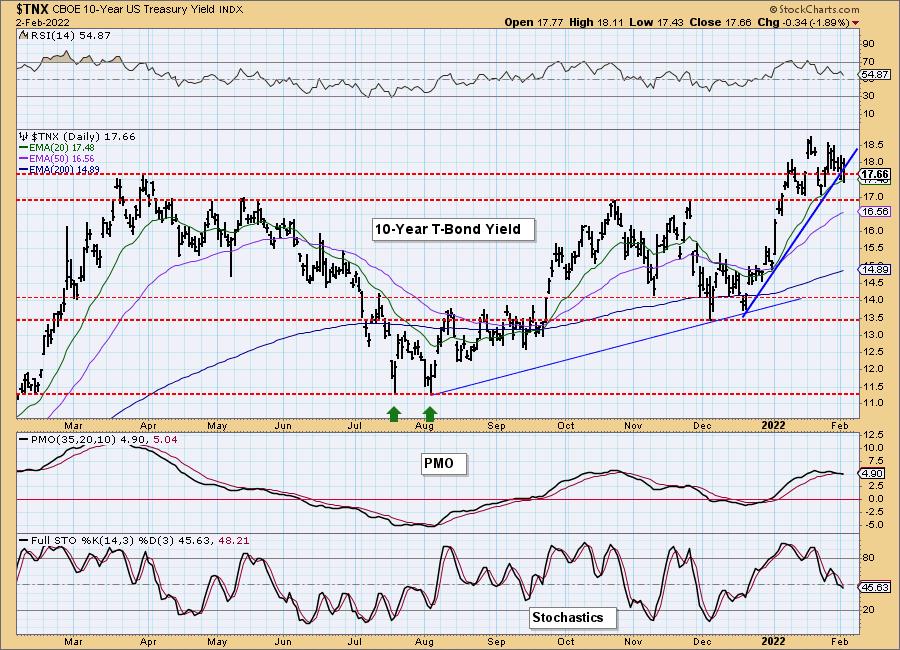Viewport: 900px width, 650px height.
Task: Click the green EMA(20) line swatch
Action: (x=22, y=148)
